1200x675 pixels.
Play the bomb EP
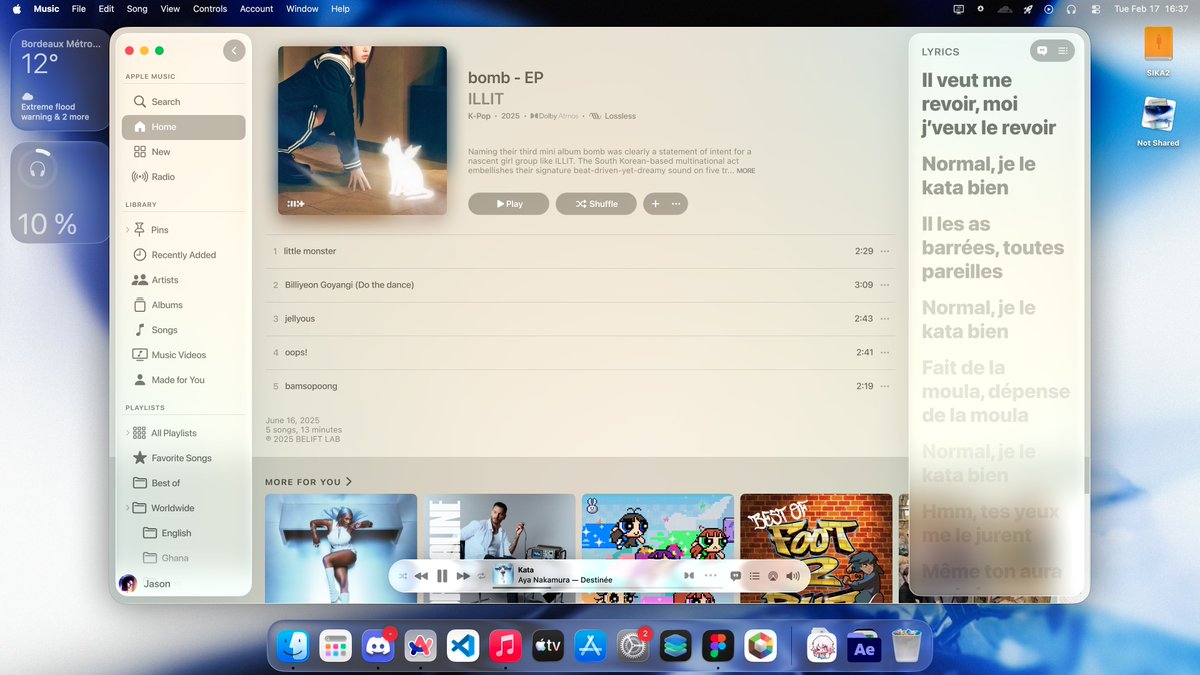coord(508,204)
